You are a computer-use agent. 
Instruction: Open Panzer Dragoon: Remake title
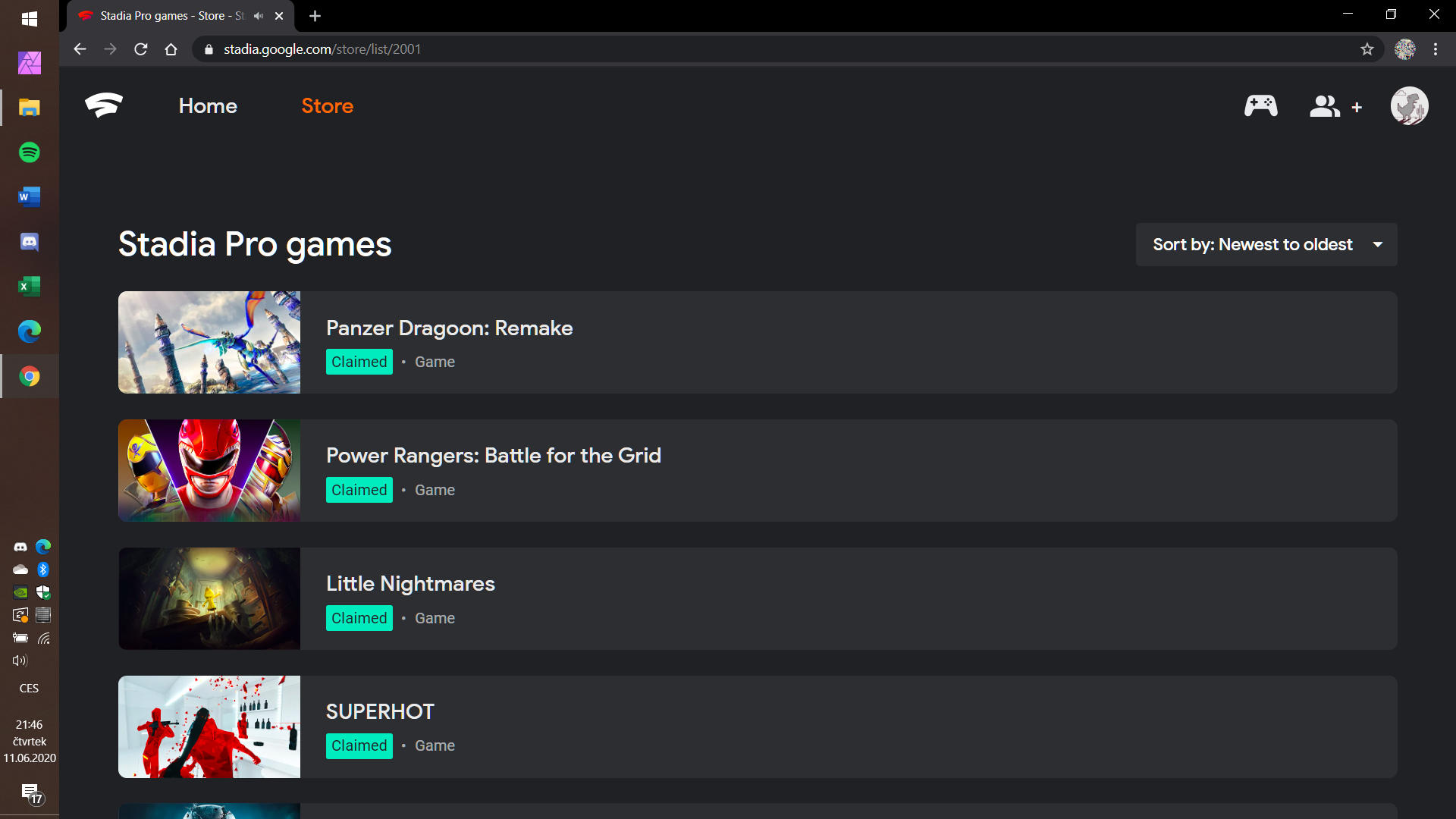tap(449, 328)
